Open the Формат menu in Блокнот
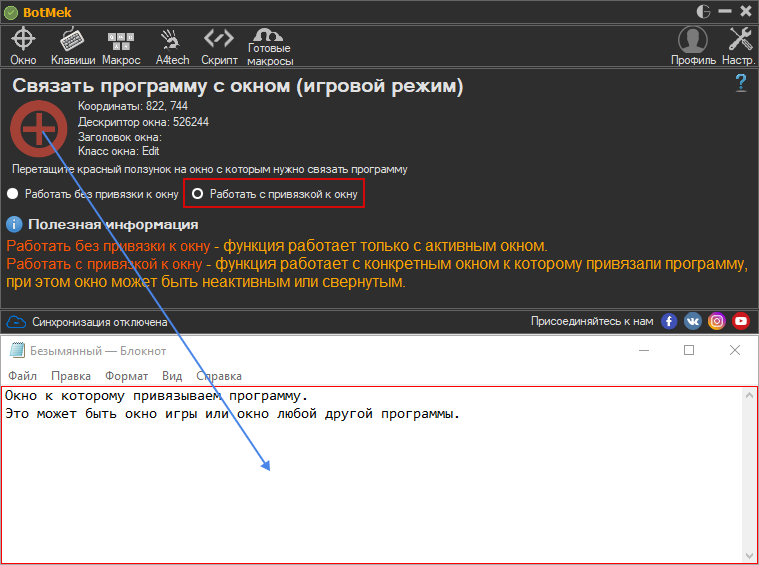Viewport: 759px width, 565px height. click(127, 376)
